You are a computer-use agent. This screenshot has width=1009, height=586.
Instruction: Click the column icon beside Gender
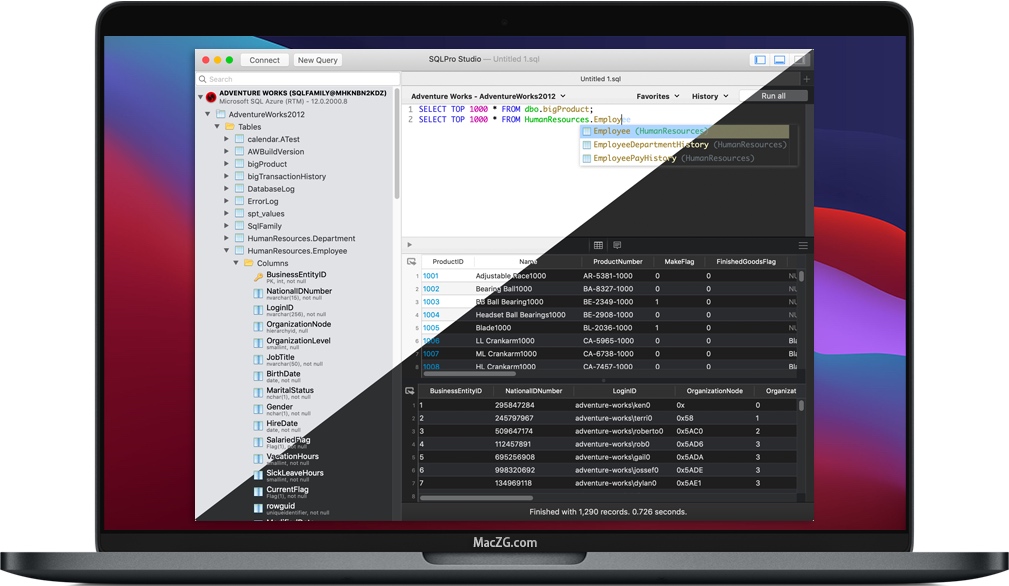pos(258,409)
